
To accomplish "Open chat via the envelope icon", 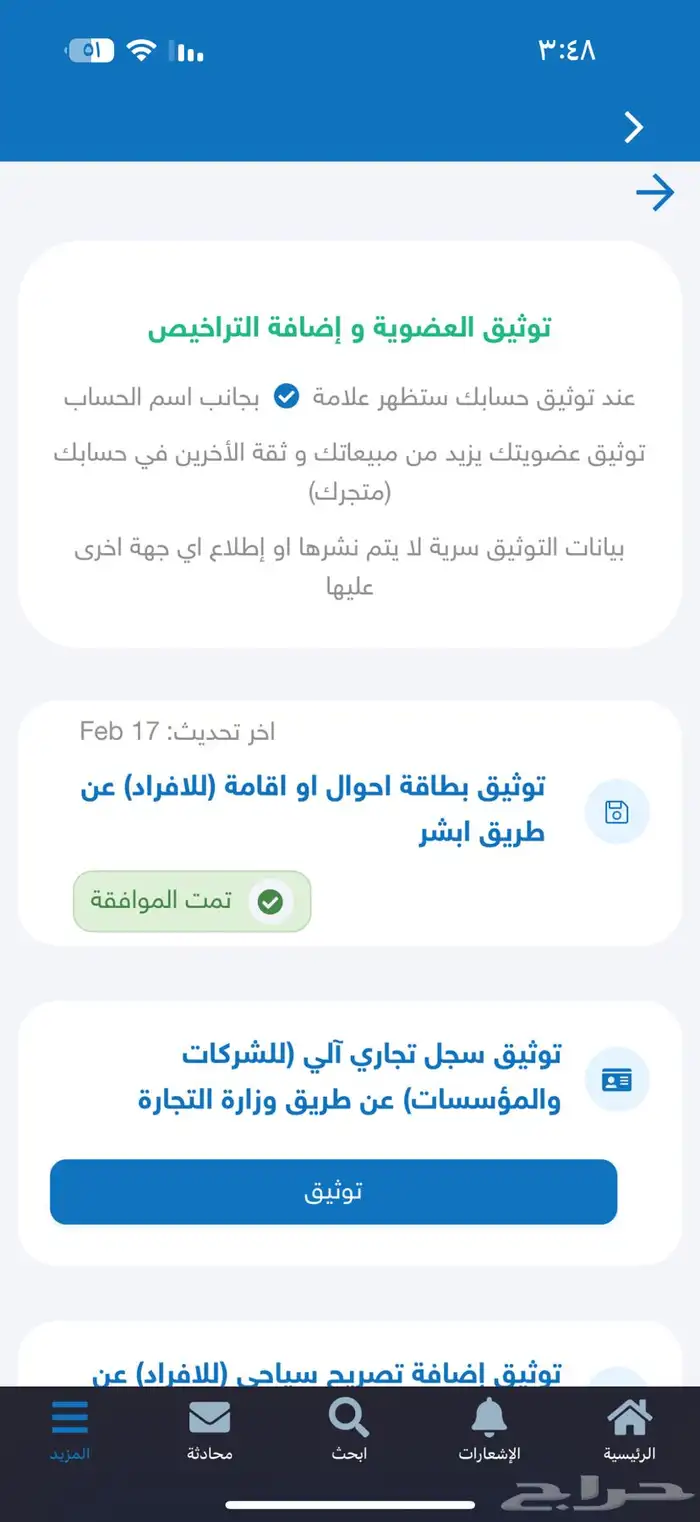I will 208,1418.
